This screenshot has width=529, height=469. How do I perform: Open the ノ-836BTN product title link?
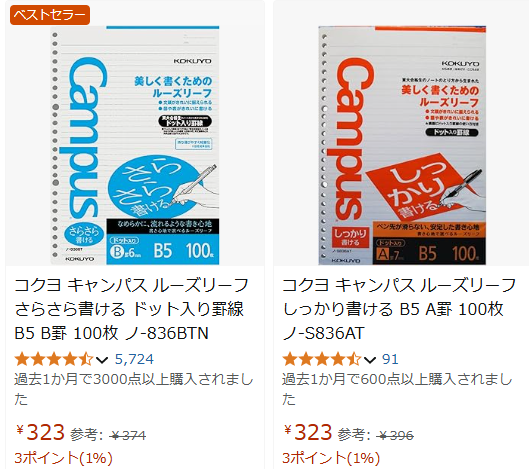pyautogui.click(x=132, y=309)
